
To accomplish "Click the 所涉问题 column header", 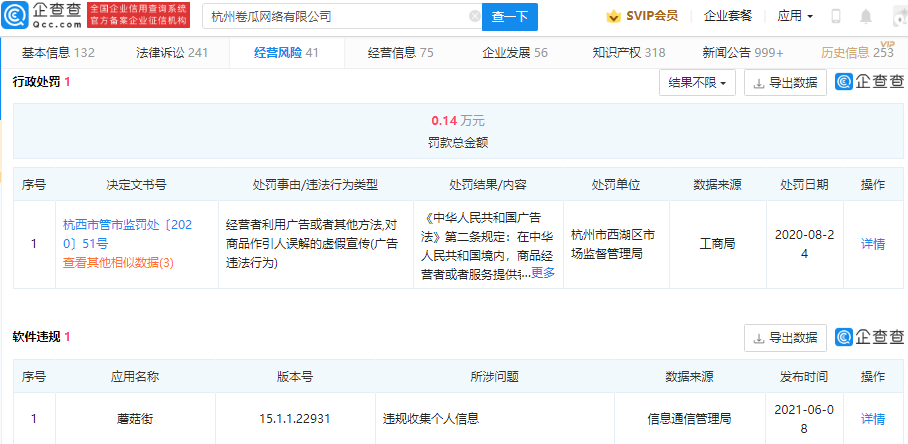I will [495, 377].
